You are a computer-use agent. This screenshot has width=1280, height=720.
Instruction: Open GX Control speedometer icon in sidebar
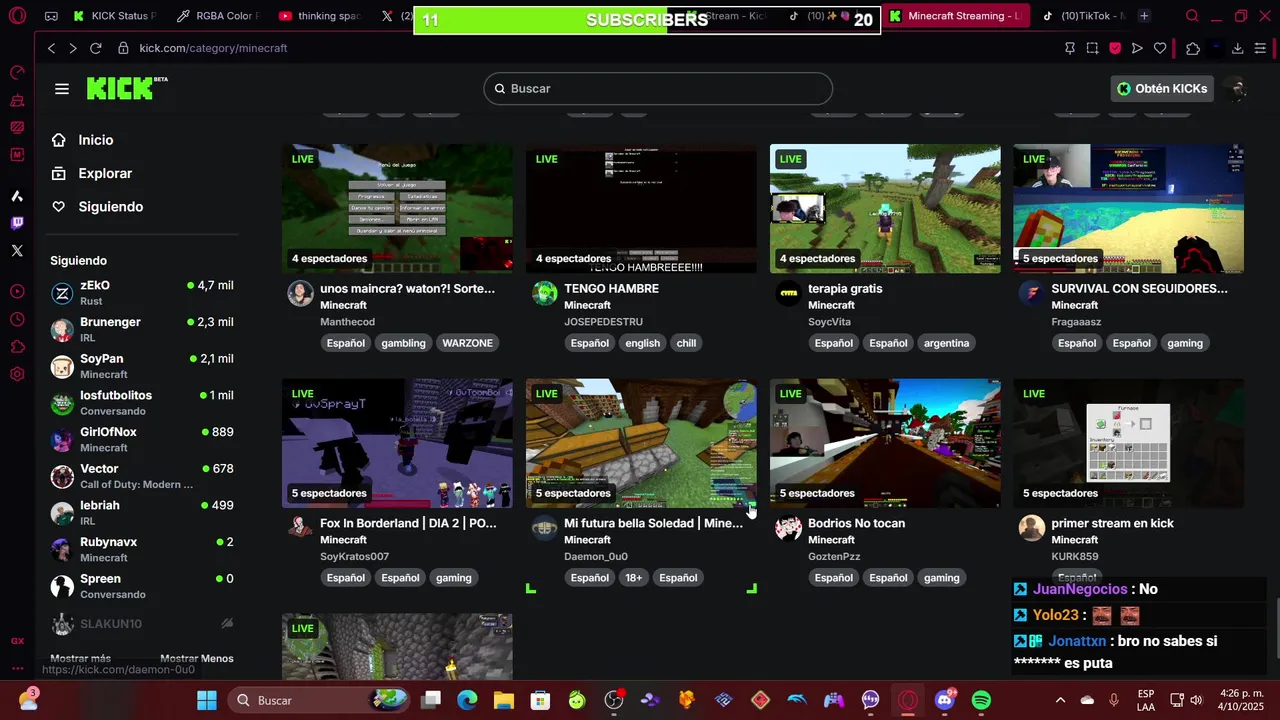[x=17, y=72]
